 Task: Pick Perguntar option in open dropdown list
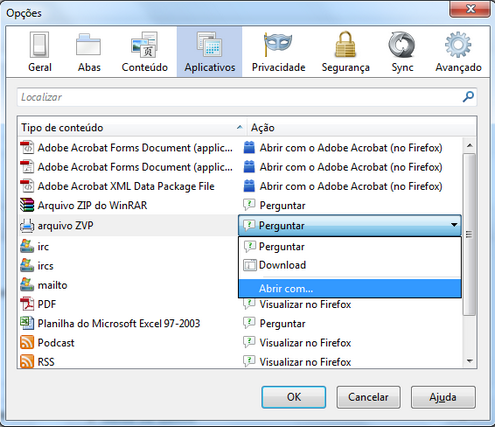(350, 247)
